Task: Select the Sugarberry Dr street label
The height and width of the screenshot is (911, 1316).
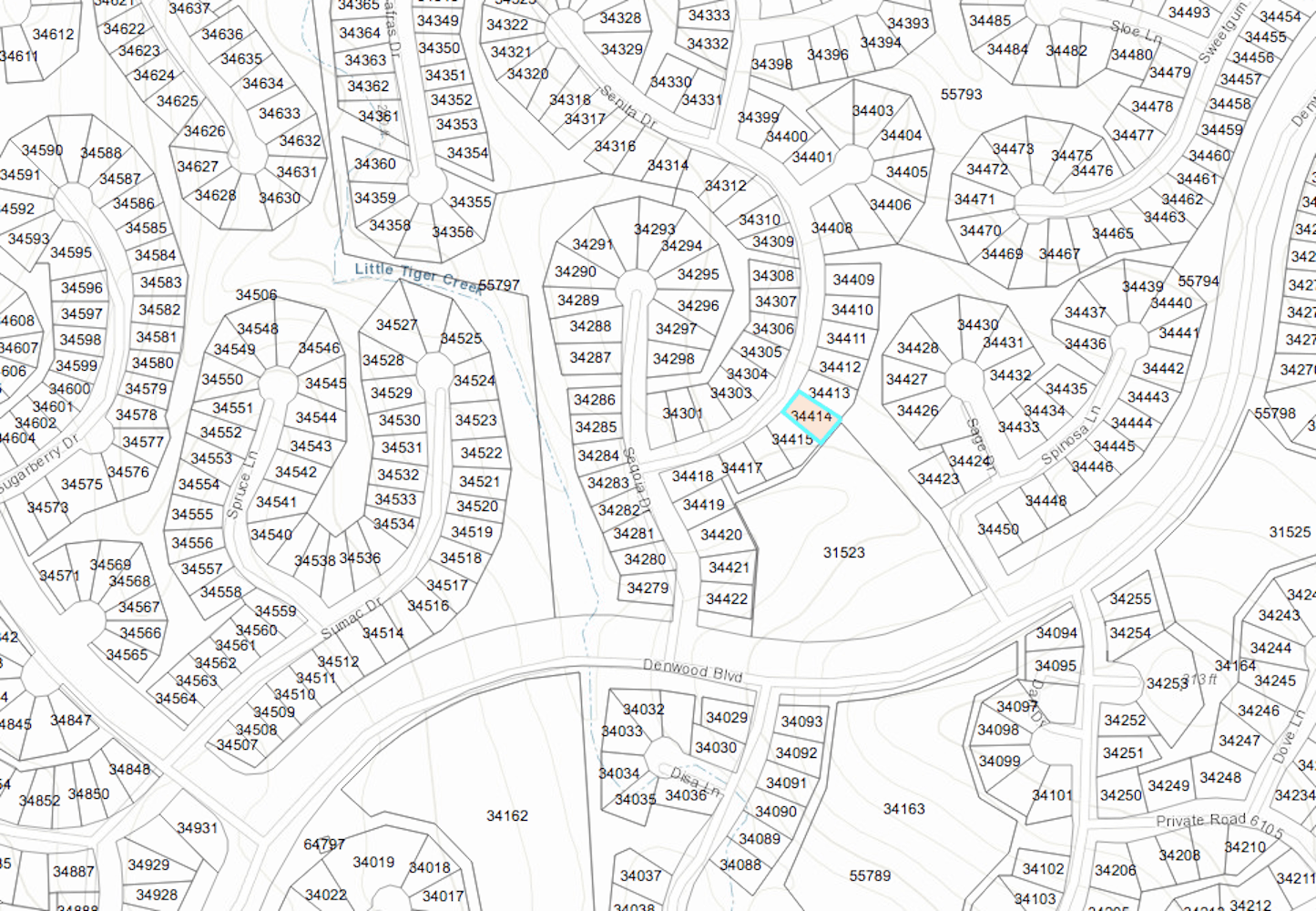Action: [39, 466]
